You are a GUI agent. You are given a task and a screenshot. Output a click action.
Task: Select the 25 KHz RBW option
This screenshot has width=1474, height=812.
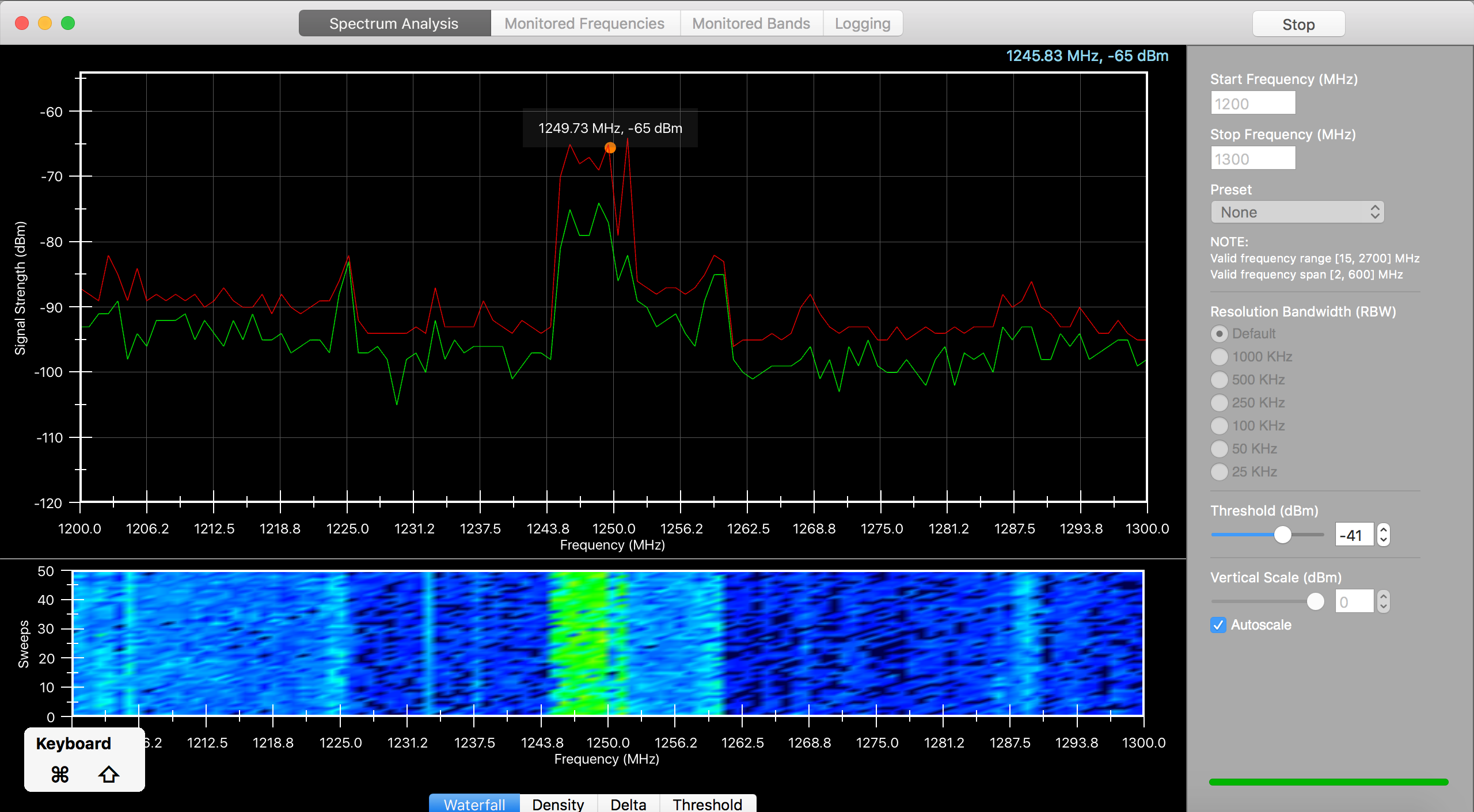pyautogui.click(x=1219, y=472)
